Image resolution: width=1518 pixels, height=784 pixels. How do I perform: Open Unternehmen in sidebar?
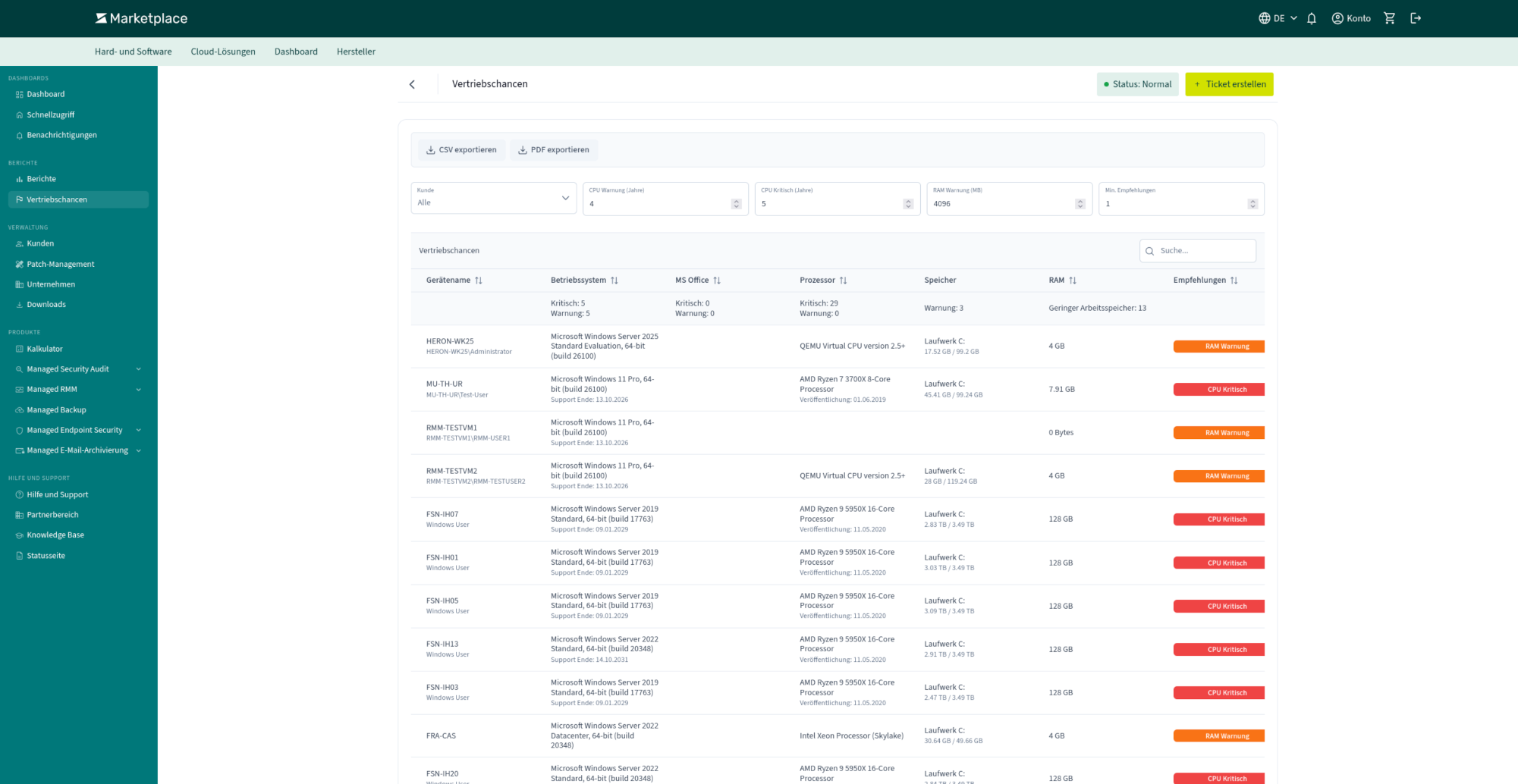pyautogui.click(x=78, y=284)
